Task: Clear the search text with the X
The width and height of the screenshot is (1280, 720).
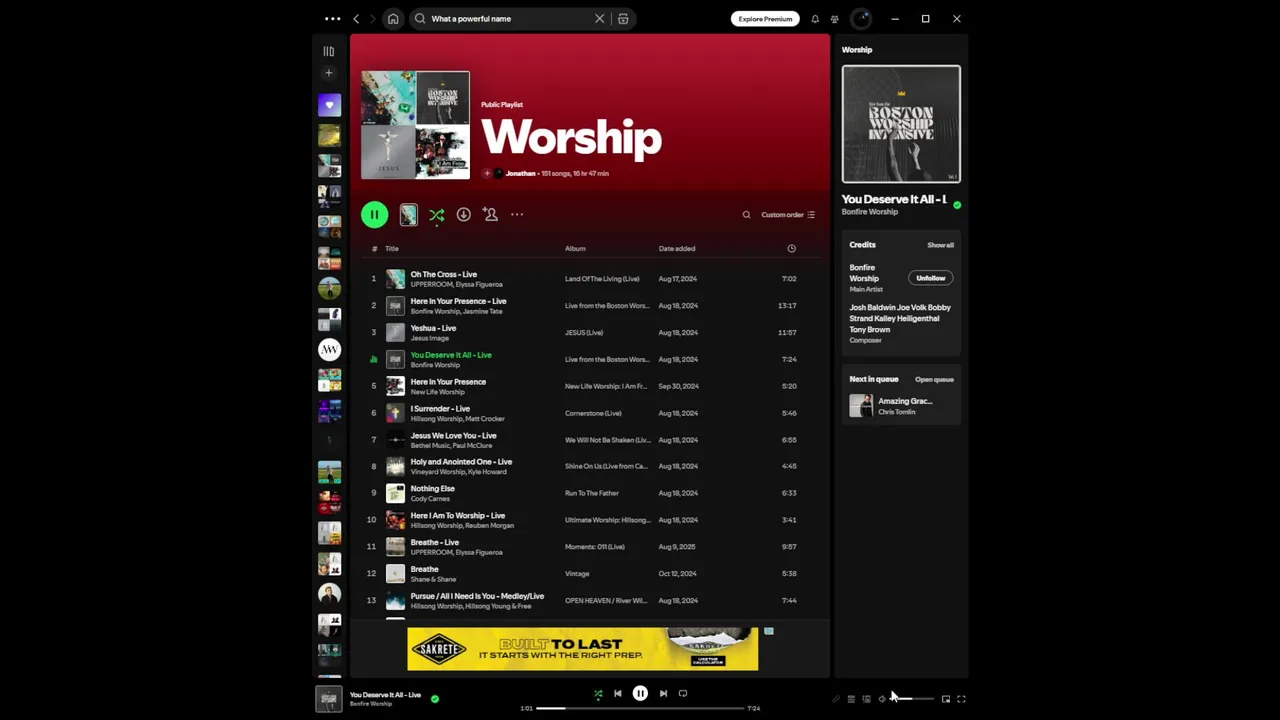Action: pos(600,19)
